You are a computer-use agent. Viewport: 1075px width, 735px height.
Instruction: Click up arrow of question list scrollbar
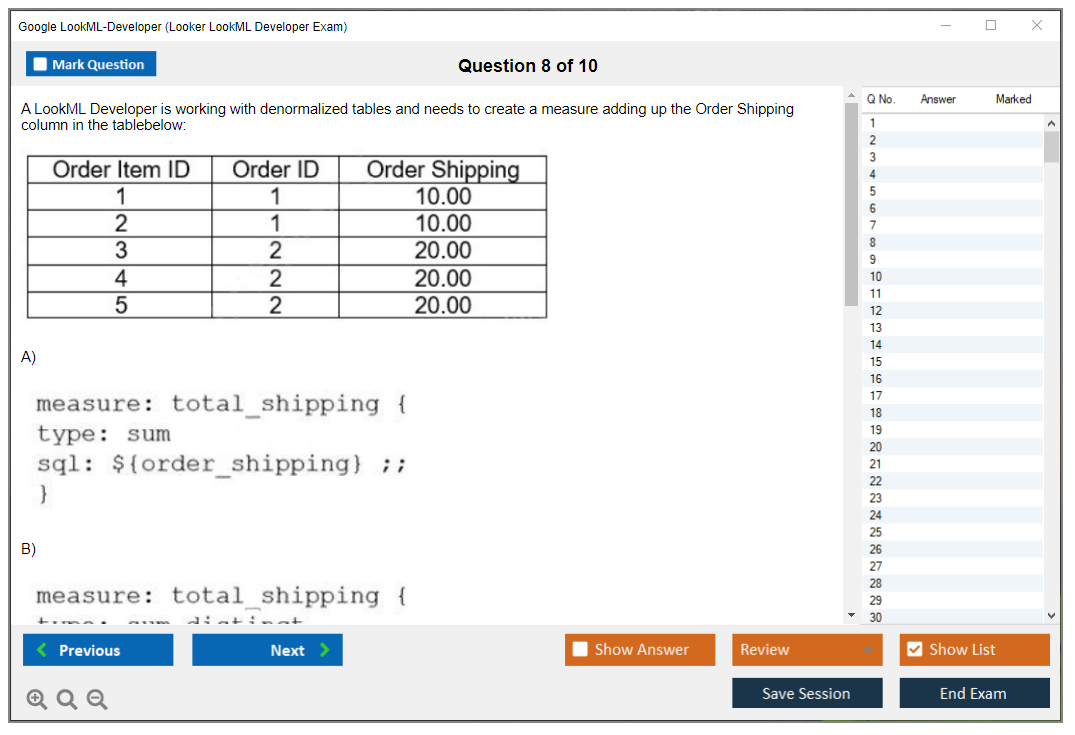tap(1051, 122)
